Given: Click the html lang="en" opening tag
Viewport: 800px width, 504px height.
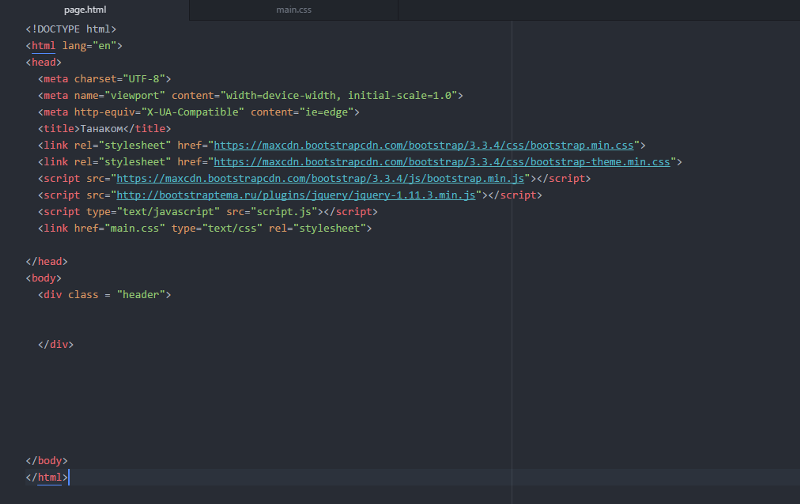Looking at the screenshot, I should tap(74, 46).
